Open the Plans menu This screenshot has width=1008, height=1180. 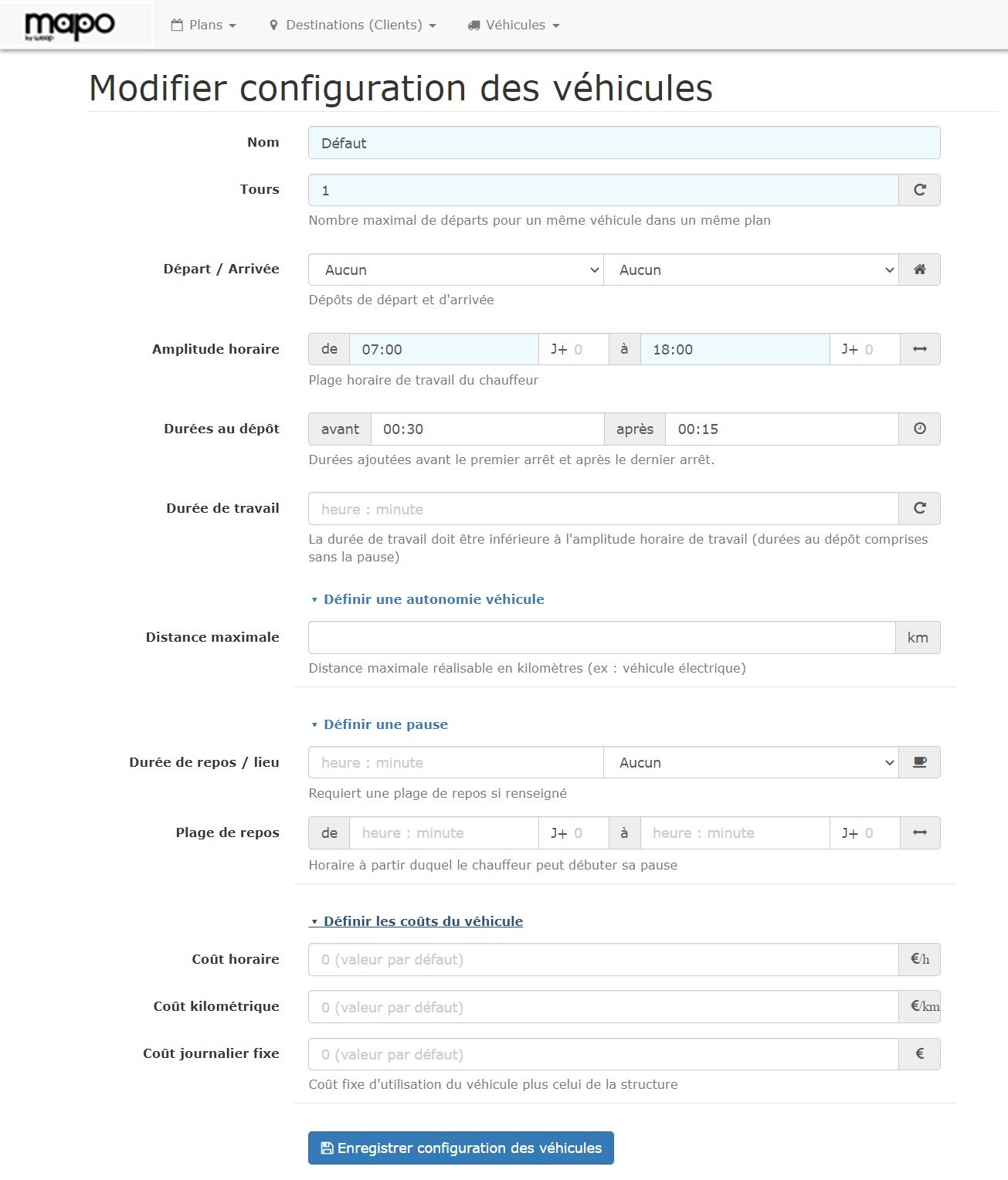pos(204,25)
